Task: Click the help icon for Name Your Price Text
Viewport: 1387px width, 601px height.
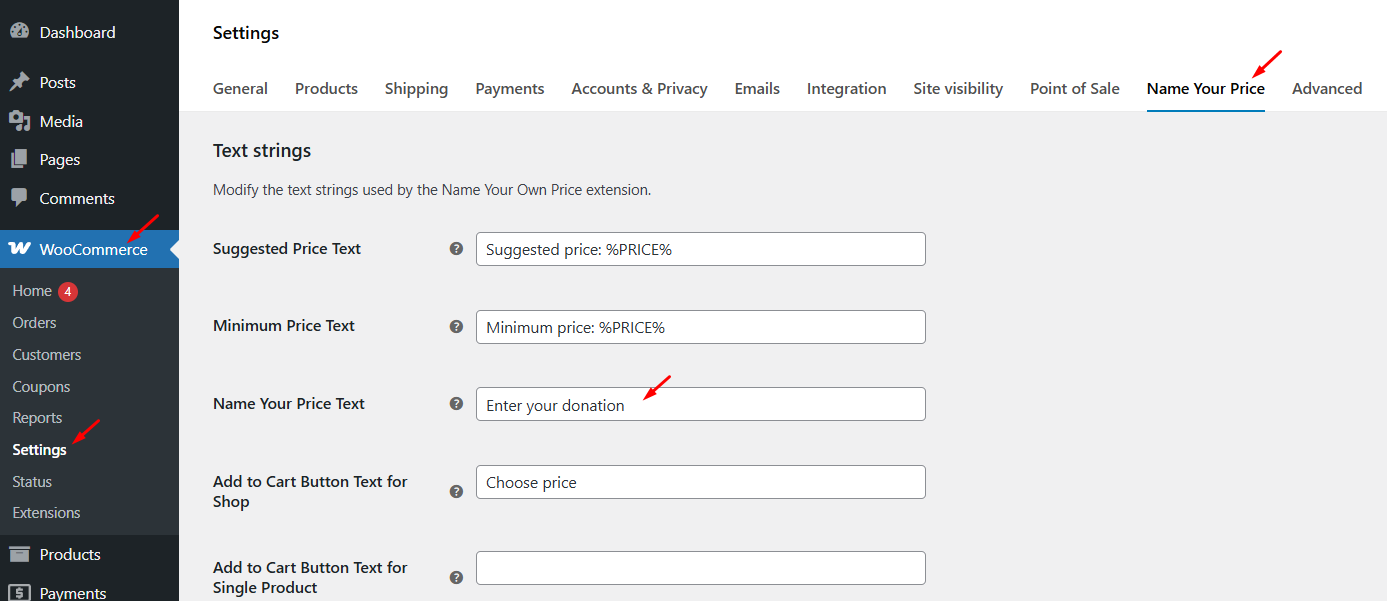Action: coord(456,403)
